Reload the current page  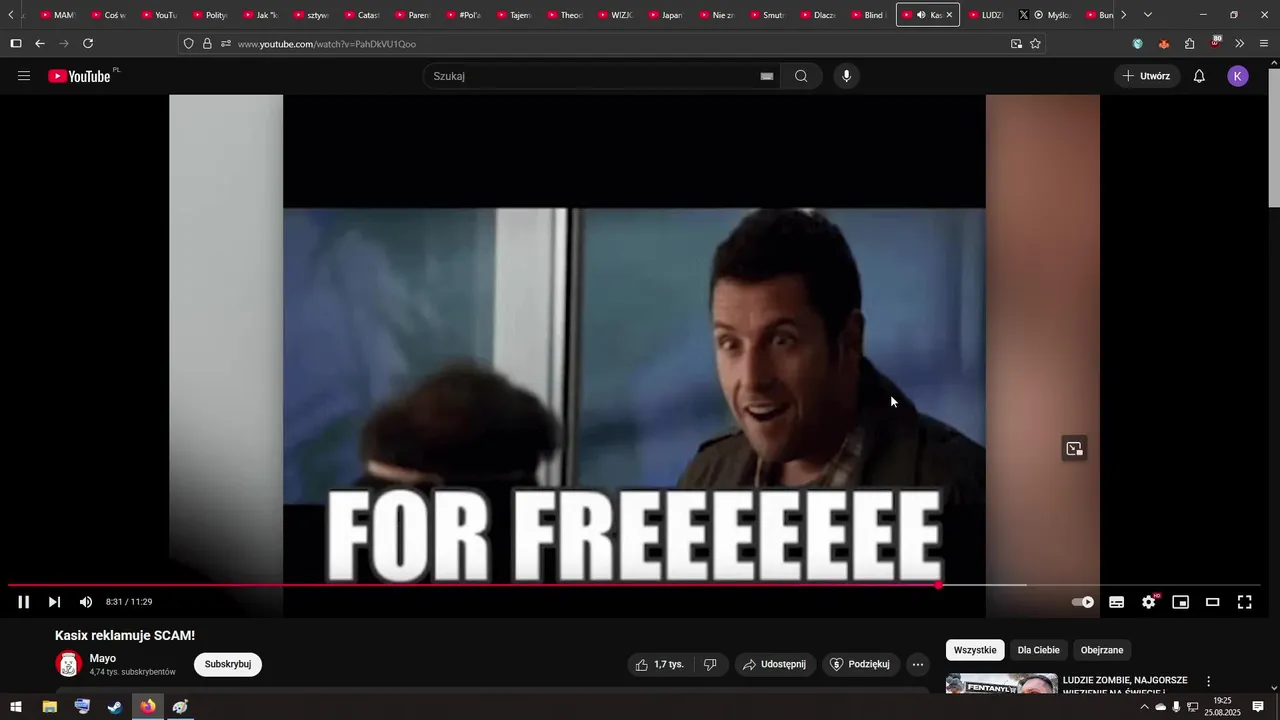tap(88, 44)
